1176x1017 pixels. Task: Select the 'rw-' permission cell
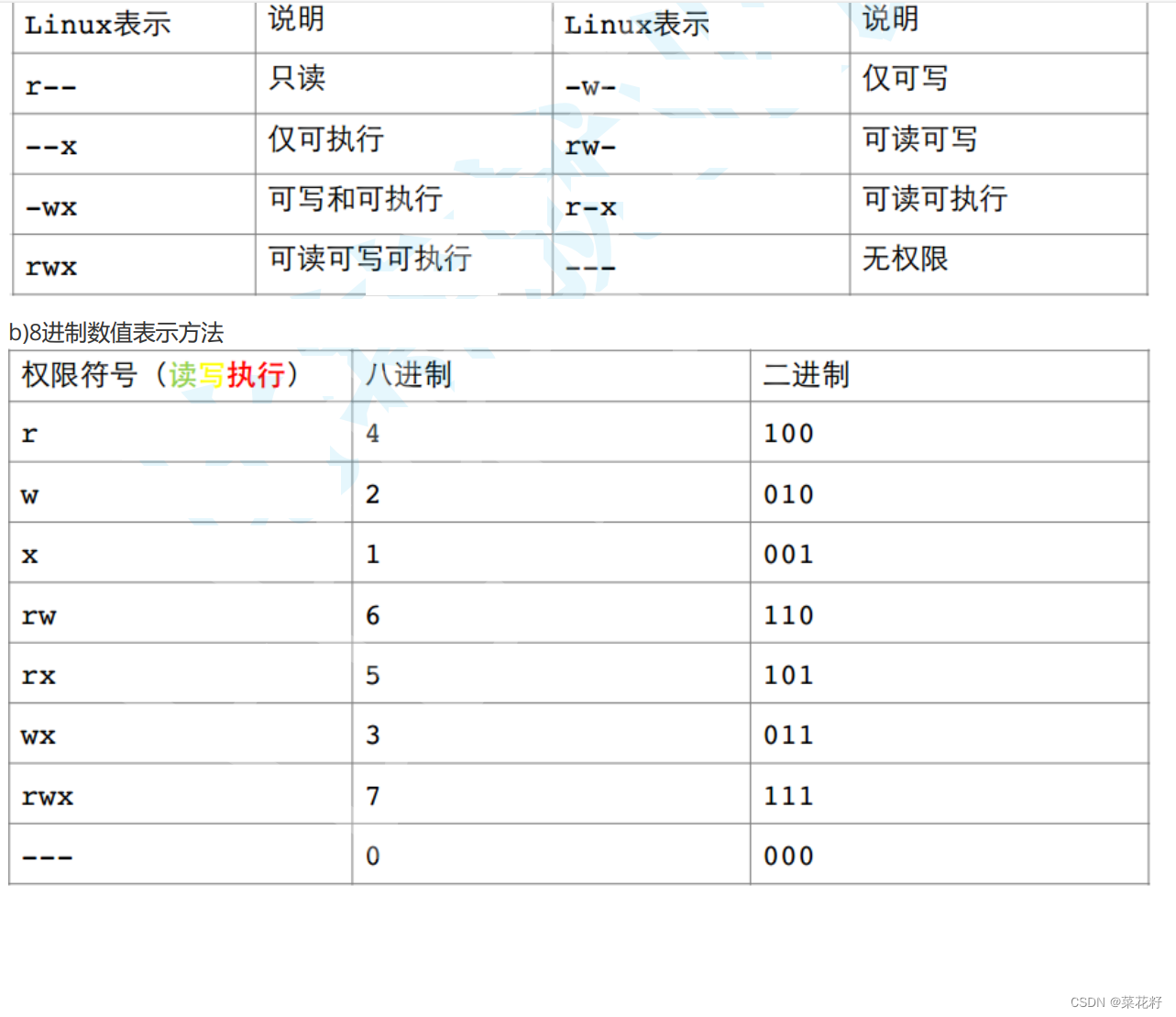701,144
